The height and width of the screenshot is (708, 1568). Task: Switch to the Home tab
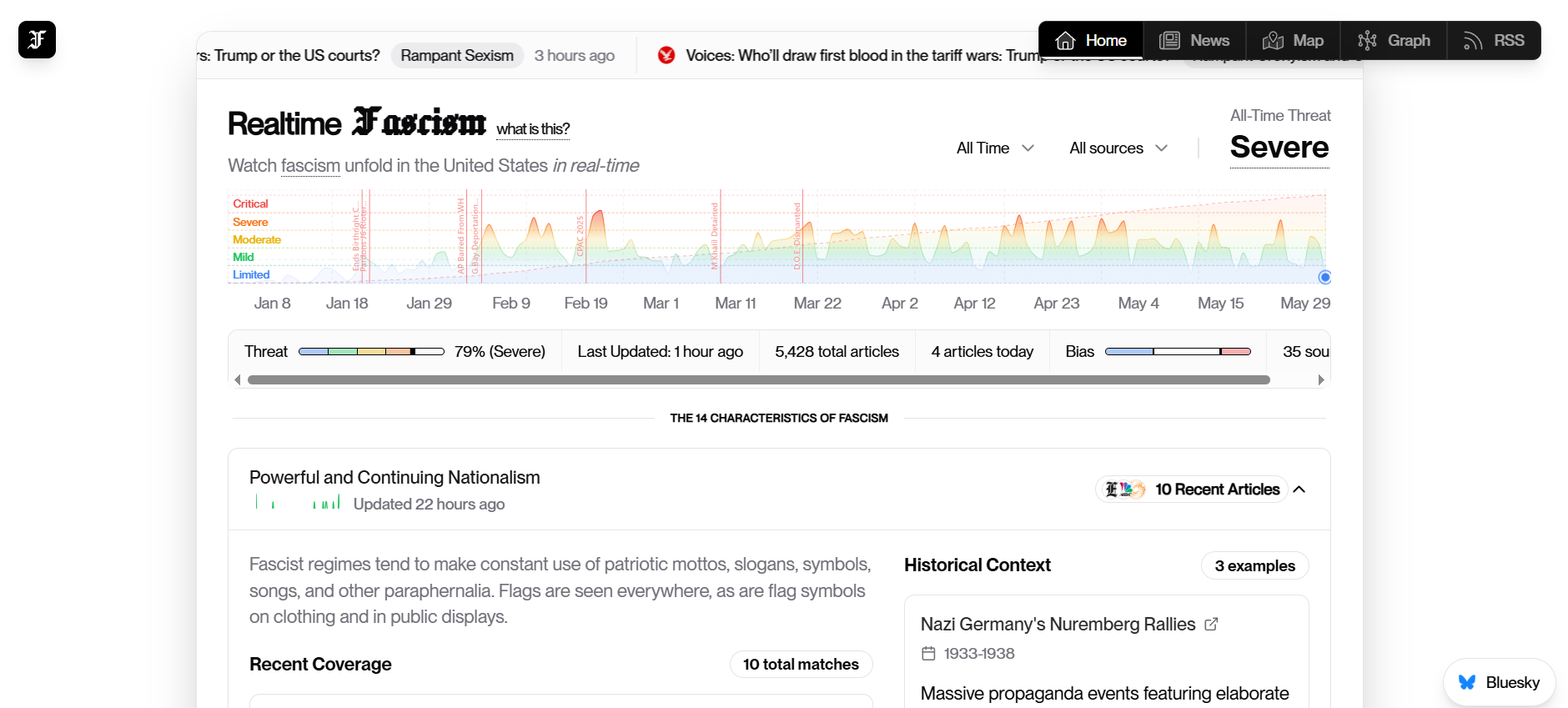[x=1091, y=41]
